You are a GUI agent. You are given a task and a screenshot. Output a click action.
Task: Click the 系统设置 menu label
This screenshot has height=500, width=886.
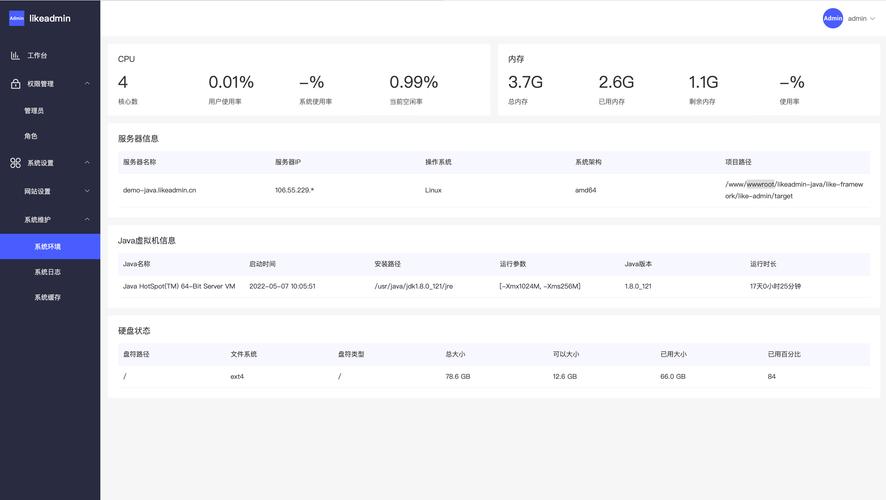pos(41,163)
